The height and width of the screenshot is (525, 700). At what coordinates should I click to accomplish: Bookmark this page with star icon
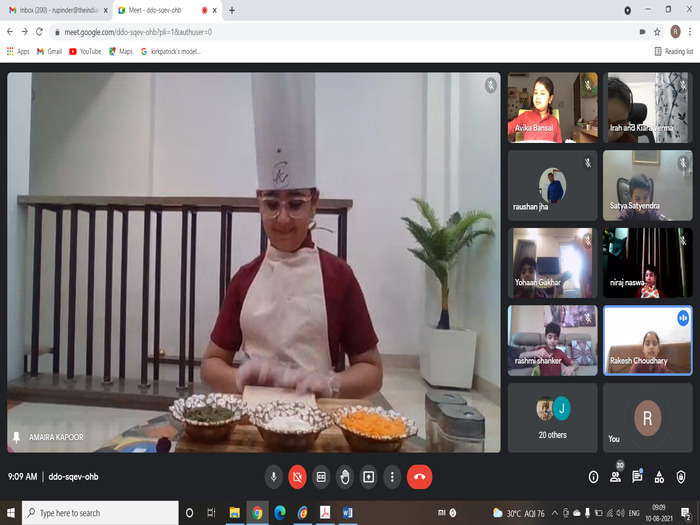click(657, 32)
